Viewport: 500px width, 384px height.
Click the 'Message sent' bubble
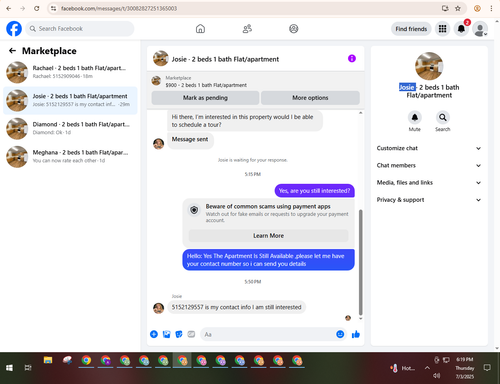(x=190, y=140)
